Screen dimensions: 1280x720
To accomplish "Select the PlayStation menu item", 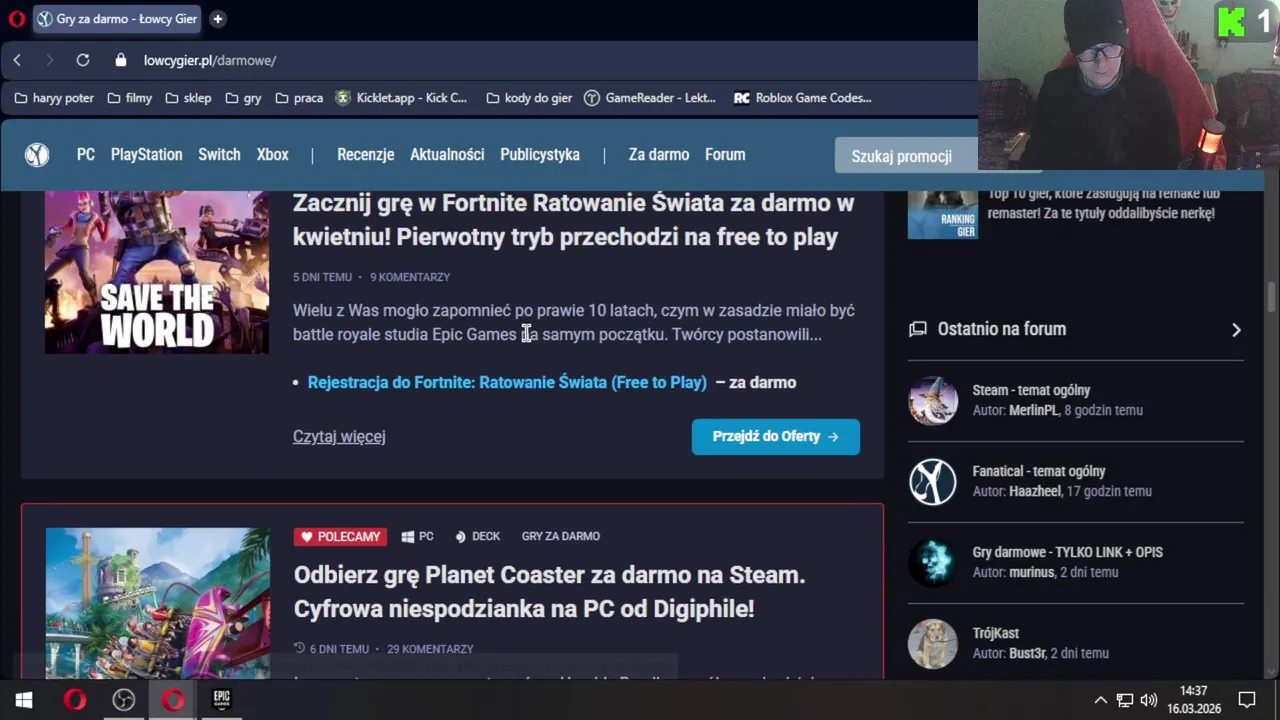I will pyautogui.click(x=146, y=155).
